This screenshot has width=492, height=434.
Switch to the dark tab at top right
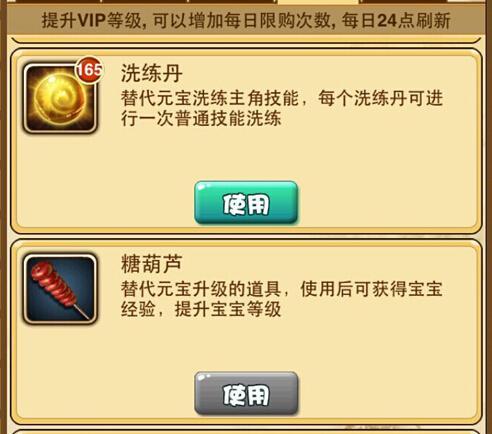tap(403, 2)
